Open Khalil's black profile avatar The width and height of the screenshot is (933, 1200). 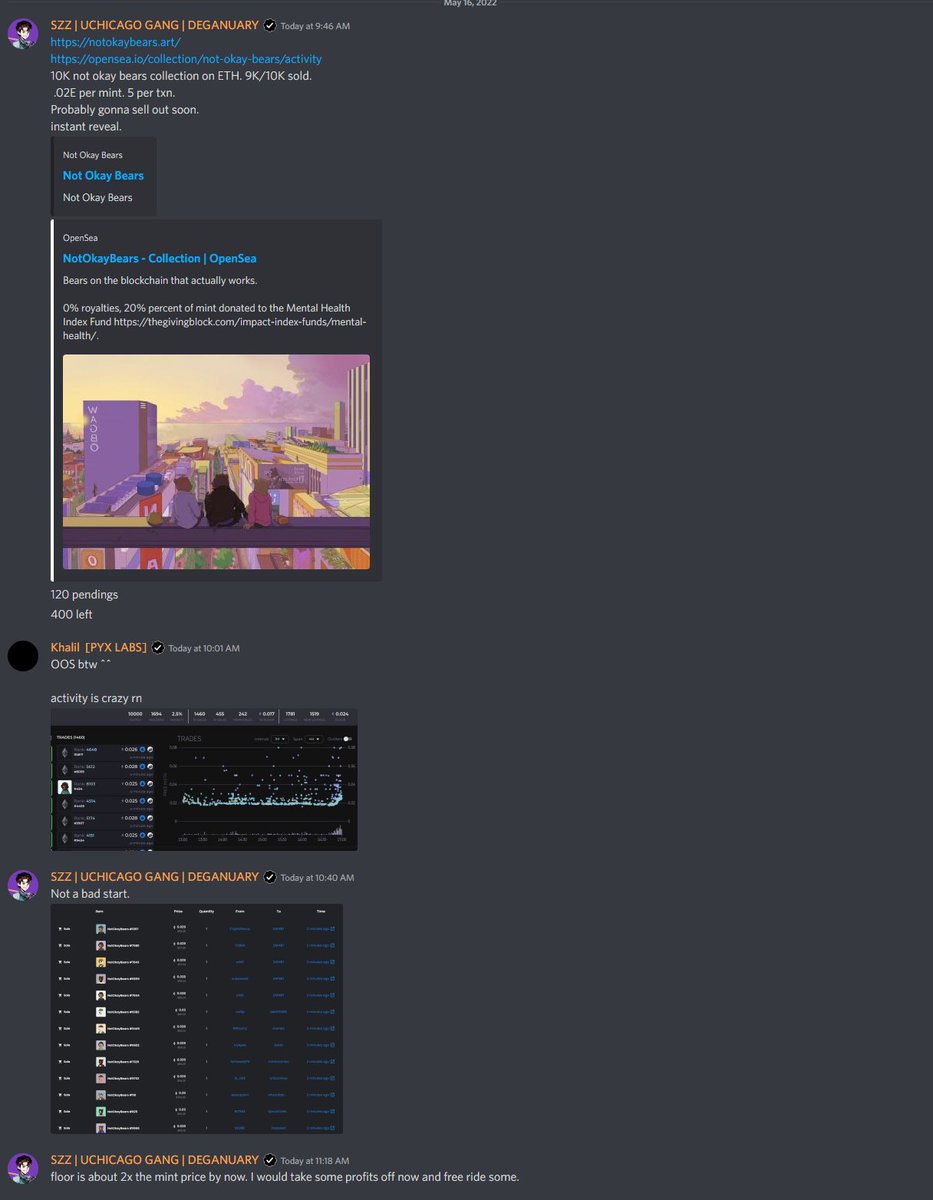click(x=23, y=657)
